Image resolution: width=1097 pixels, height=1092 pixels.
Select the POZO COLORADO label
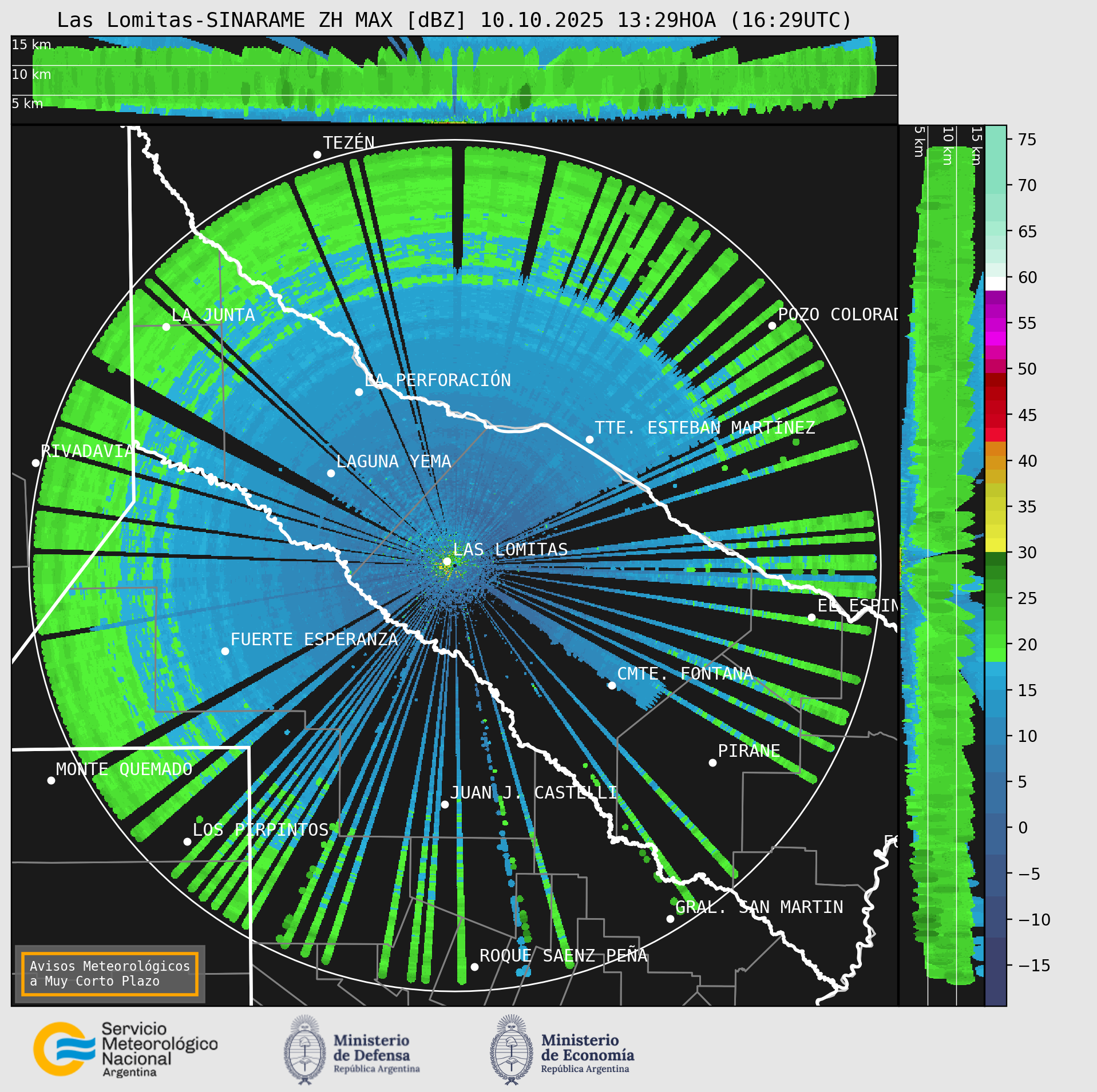coord(838,315)
